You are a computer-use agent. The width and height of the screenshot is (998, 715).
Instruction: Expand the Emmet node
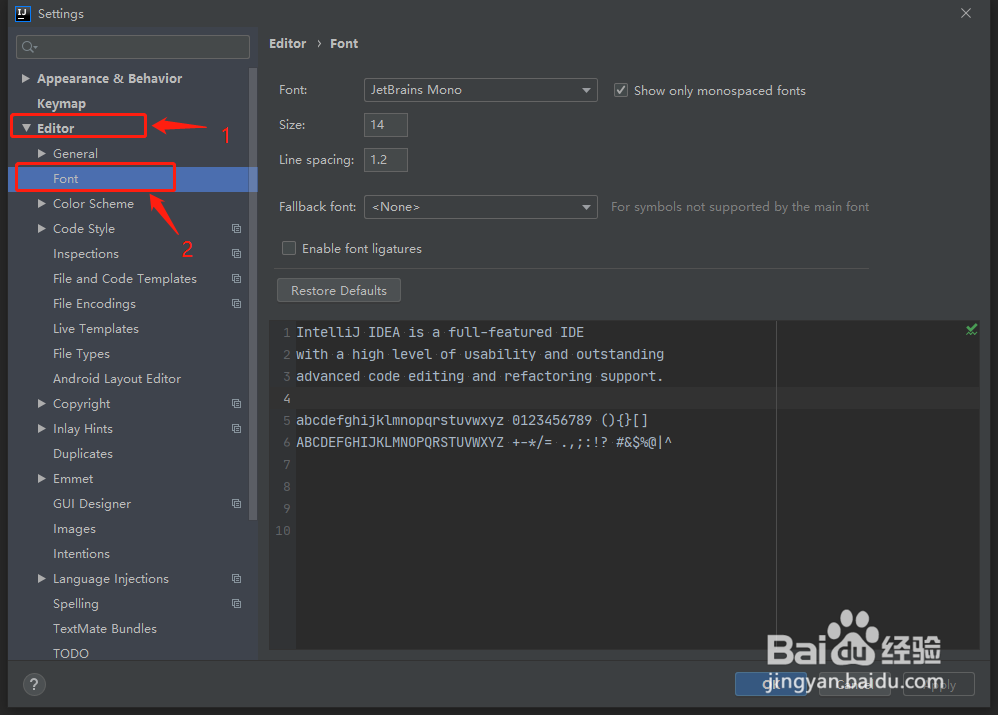[41, 479]
